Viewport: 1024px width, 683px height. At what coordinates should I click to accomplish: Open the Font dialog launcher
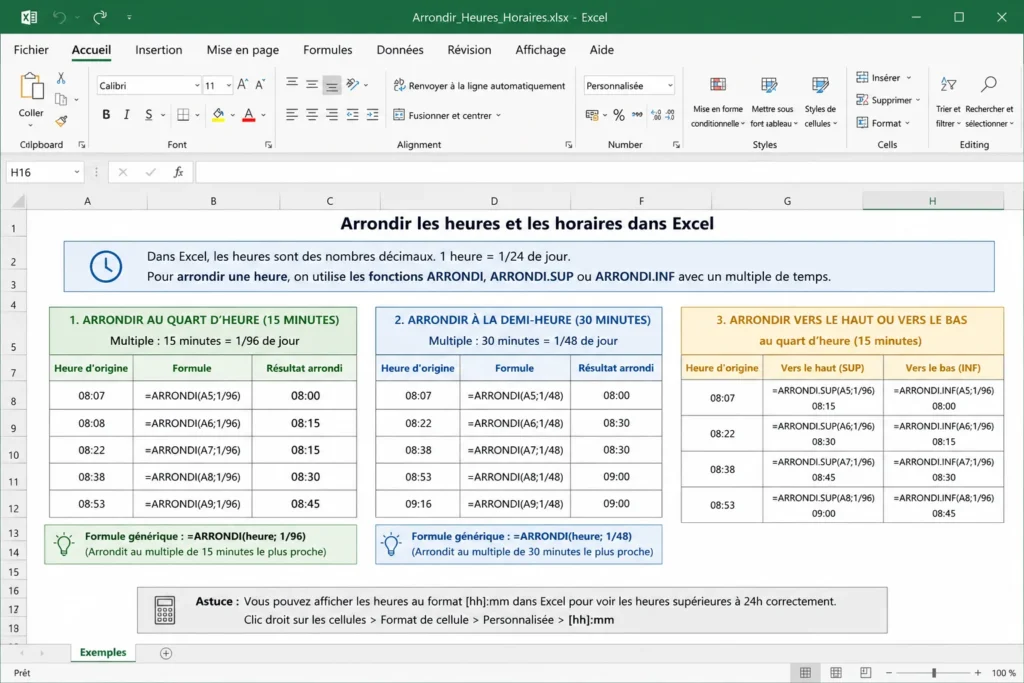(x=268, y=145)
